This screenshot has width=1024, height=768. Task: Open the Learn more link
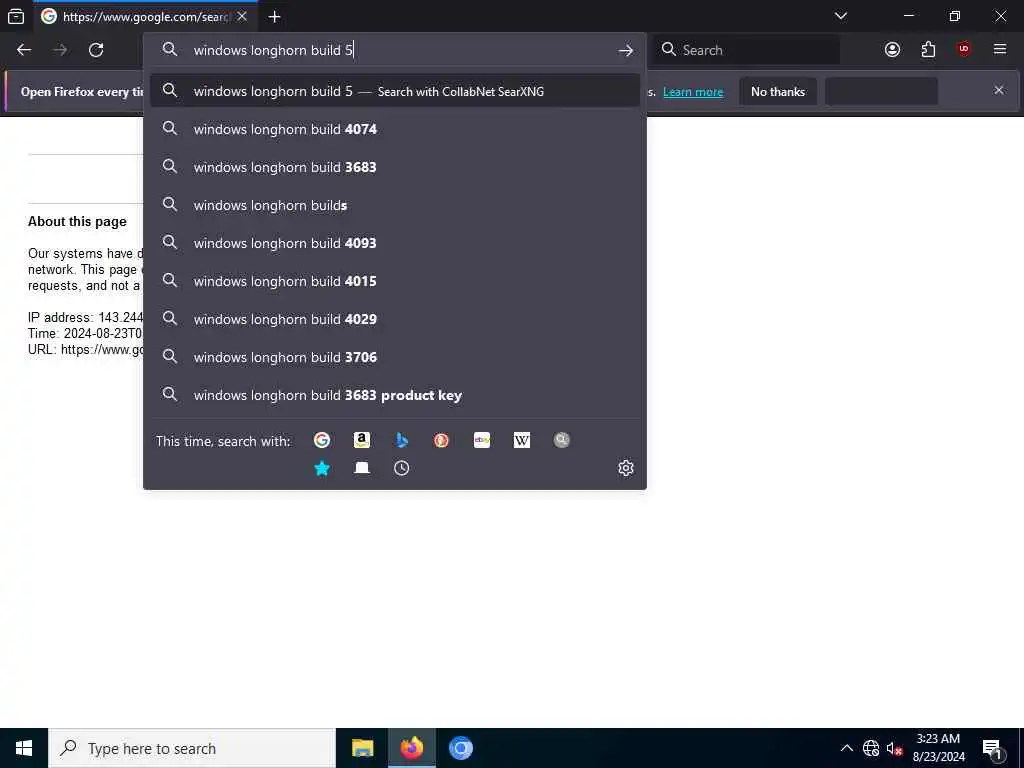click(693, 92)
